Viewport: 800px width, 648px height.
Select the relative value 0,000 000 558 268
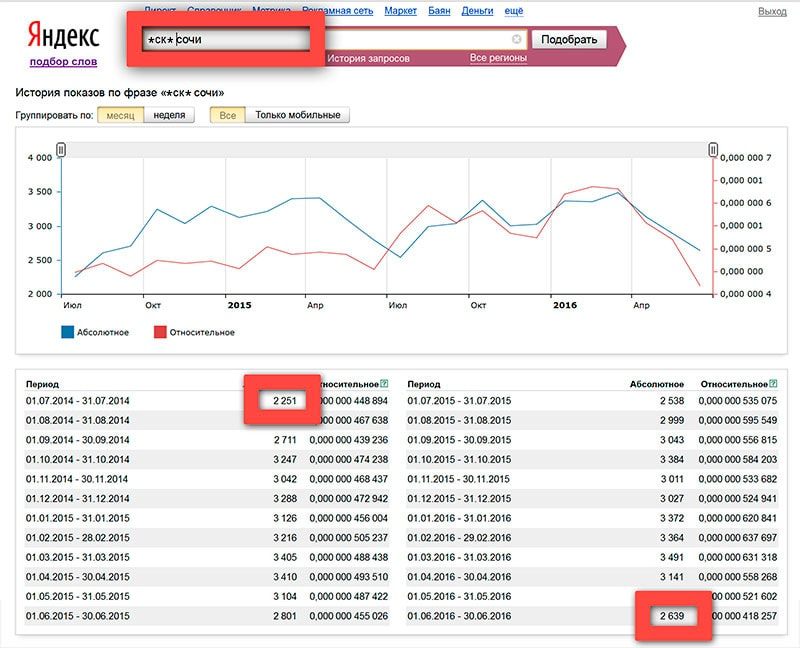coord(738,577)
